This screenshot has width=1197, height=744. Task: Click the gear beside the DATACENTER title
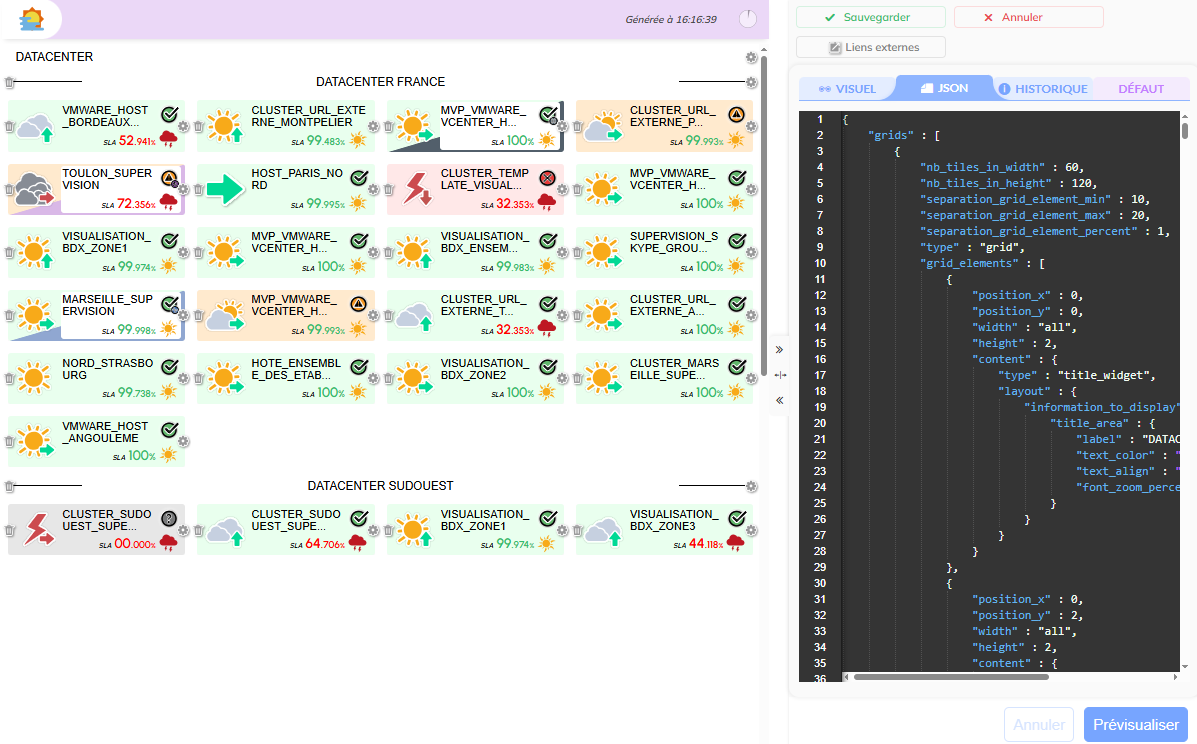tap(751, 58)
